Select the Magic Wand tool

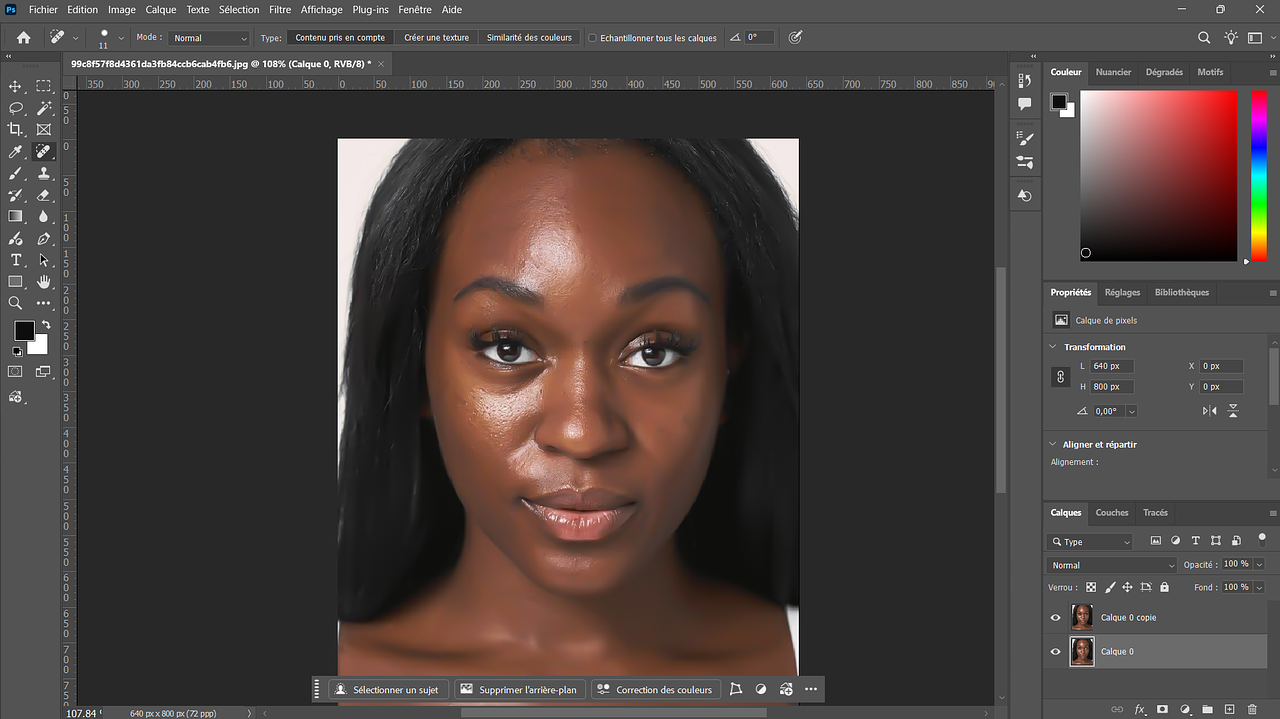44,108
